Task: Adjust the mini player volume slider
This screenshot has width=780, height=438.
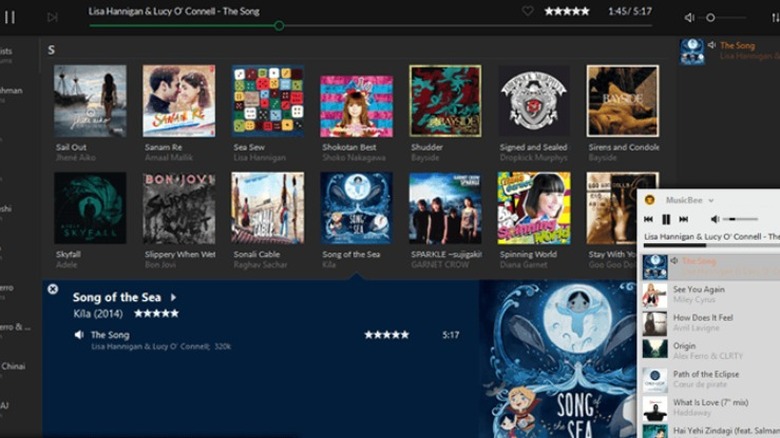Action: point(740,219)
